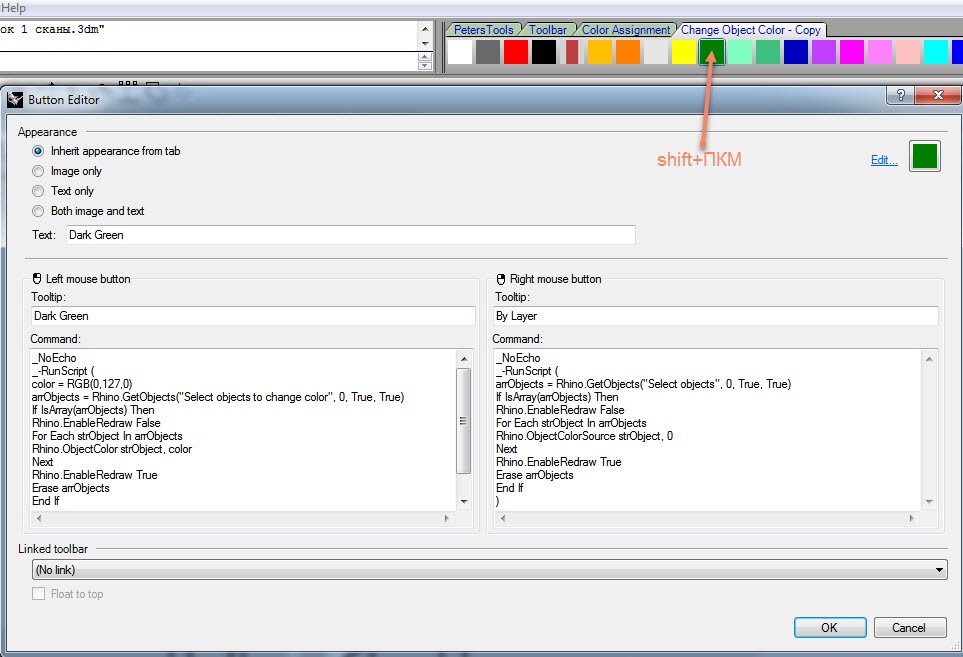Click the Button Editor title bar icon
The image size is (963, 657).
15,99
